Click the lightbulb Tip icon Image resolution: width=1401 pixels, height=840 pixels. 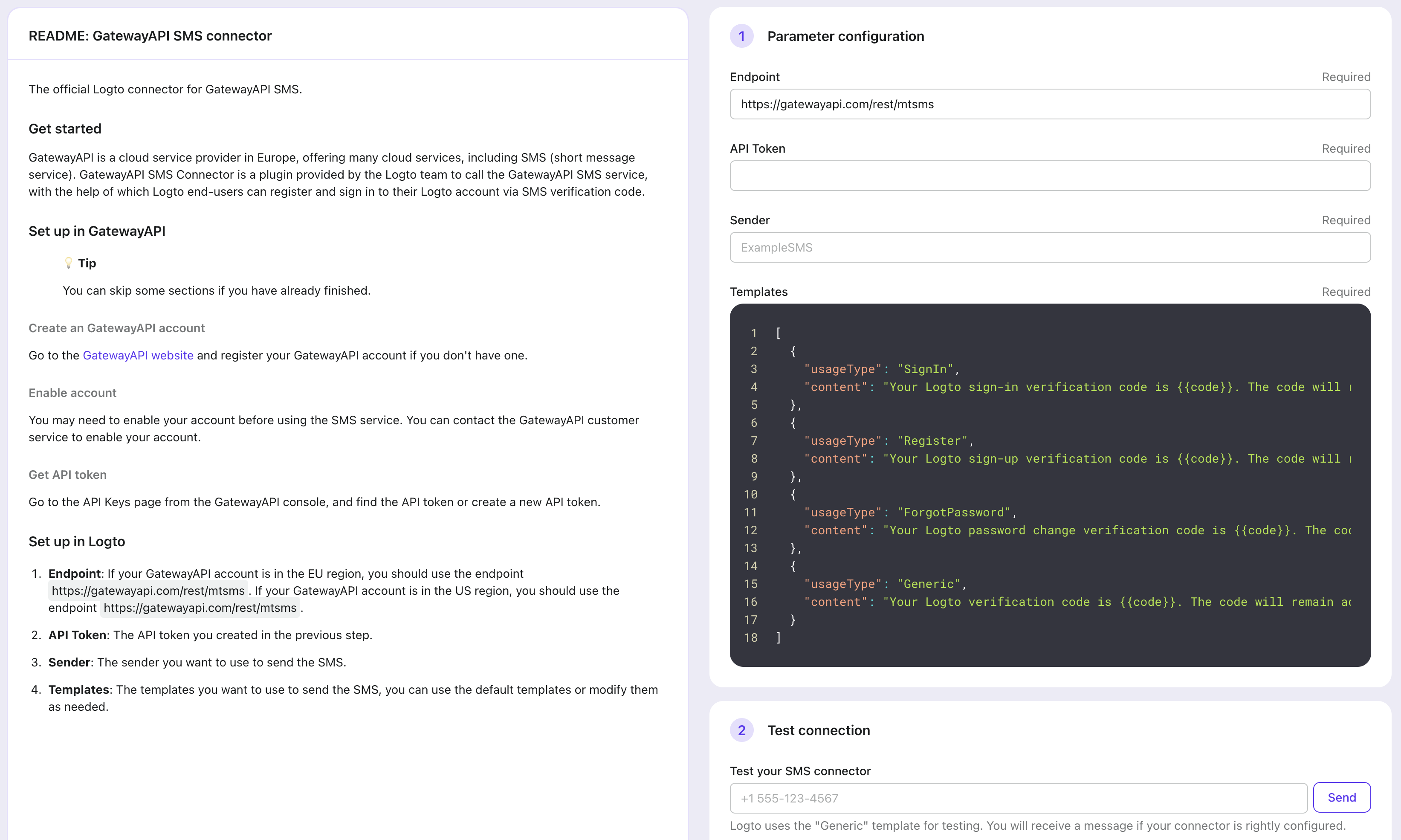[69, 263]
